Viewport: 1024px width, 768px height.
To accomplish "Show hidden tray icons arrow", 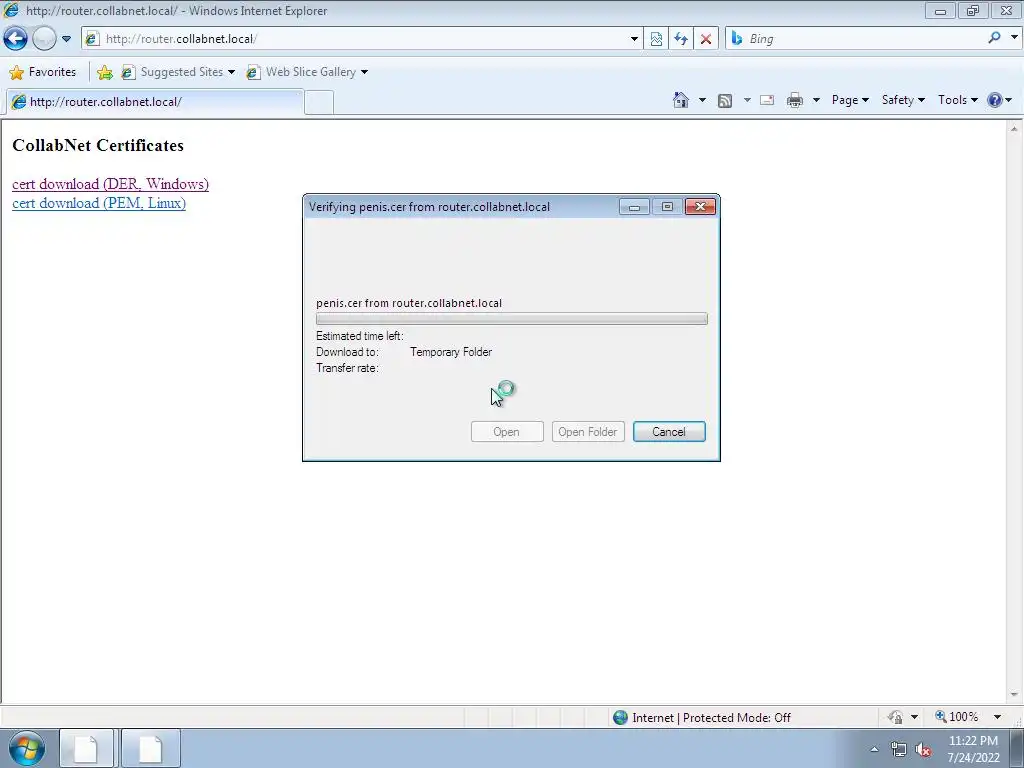I will [874, 749].
